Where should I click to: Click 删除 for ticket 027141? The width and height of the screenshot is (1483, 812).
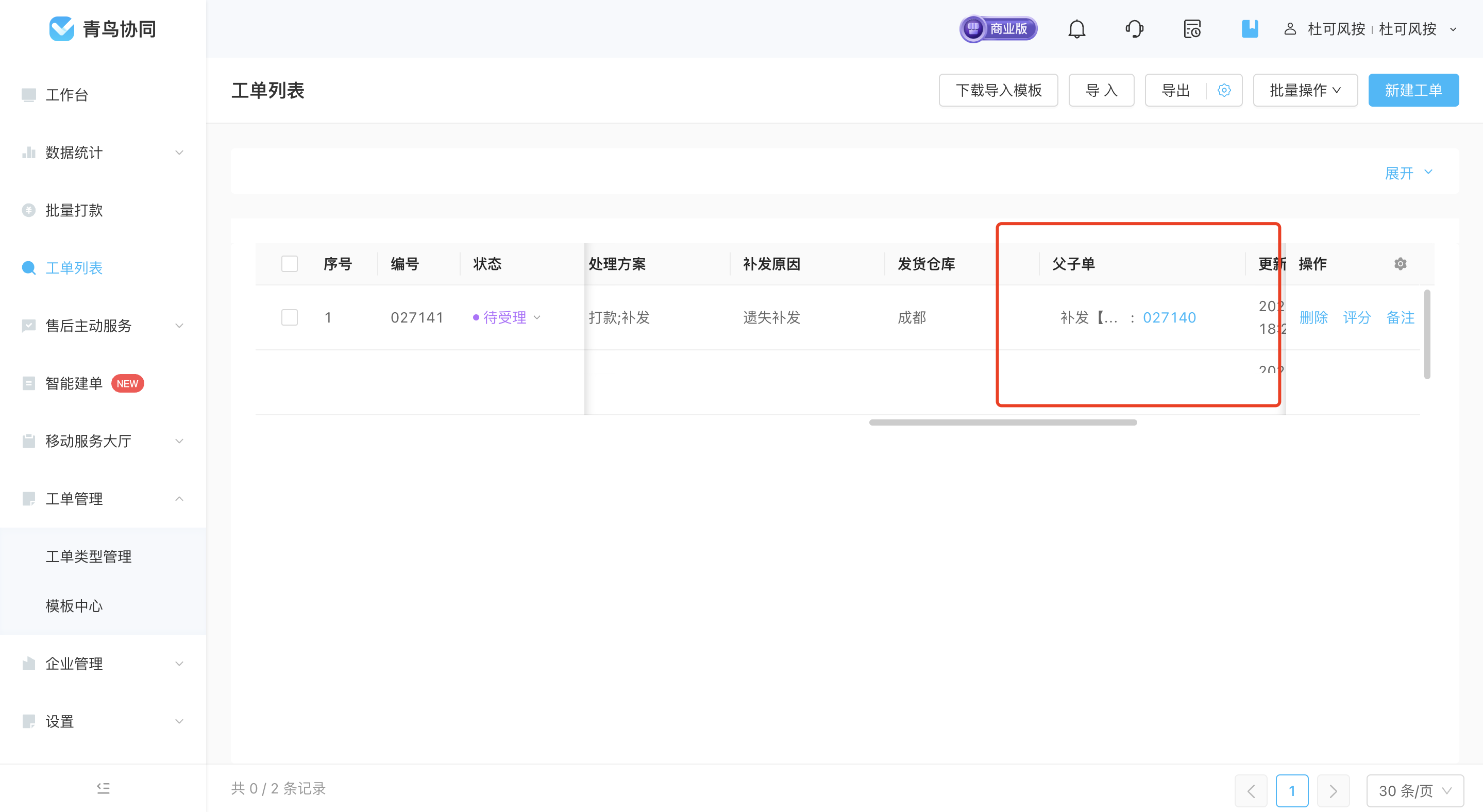point(1314,317)
